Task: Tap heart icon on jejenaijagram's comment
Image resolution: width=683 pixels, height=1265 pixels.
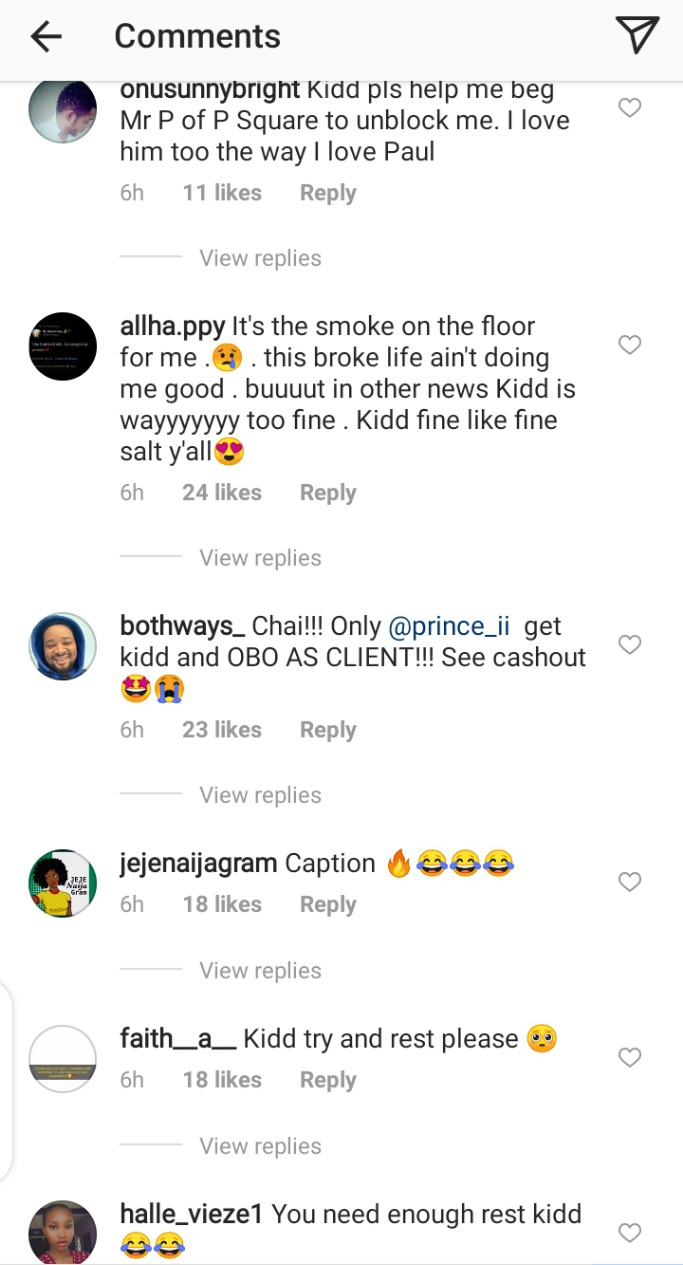Action: (629, 882)
